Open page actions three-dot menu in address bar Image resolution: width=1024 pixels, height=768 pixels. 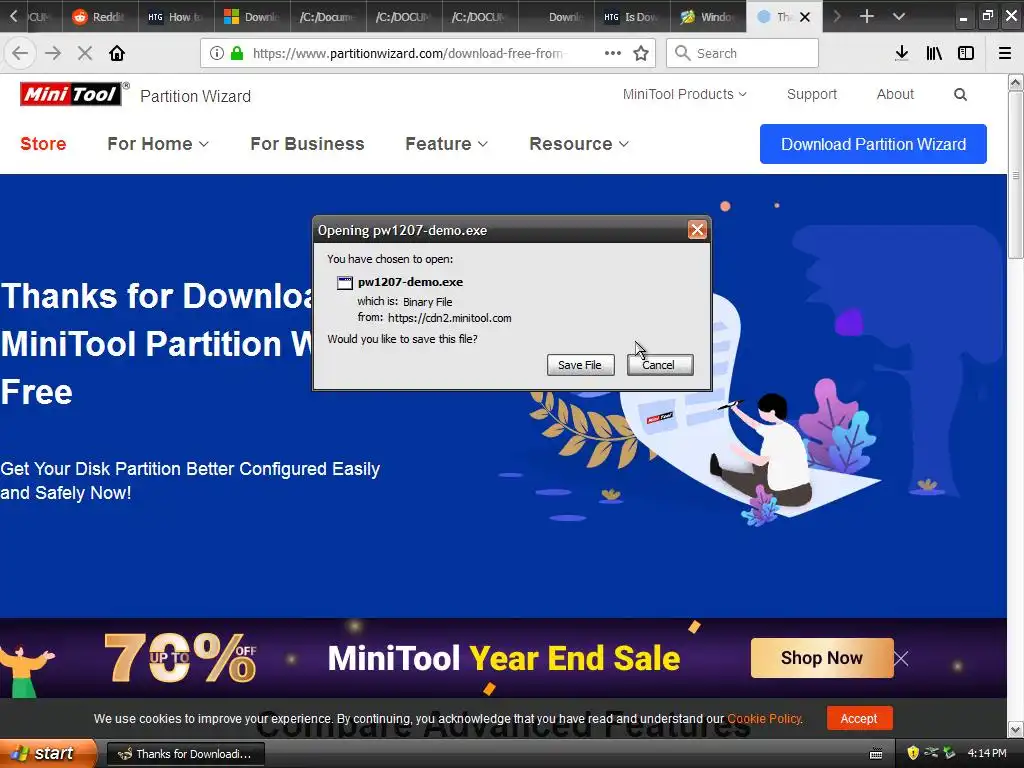(613, 53)
